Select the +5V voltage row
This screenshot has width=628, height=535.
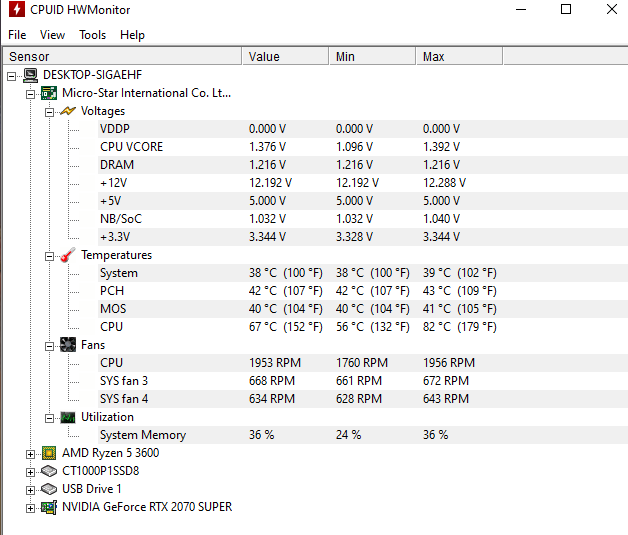(x=363, y=201)
